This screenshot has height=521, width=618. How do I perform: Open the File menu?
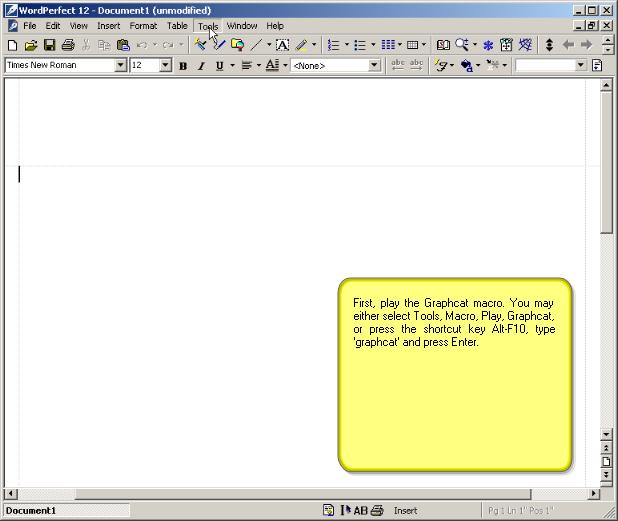click(30, 26)
